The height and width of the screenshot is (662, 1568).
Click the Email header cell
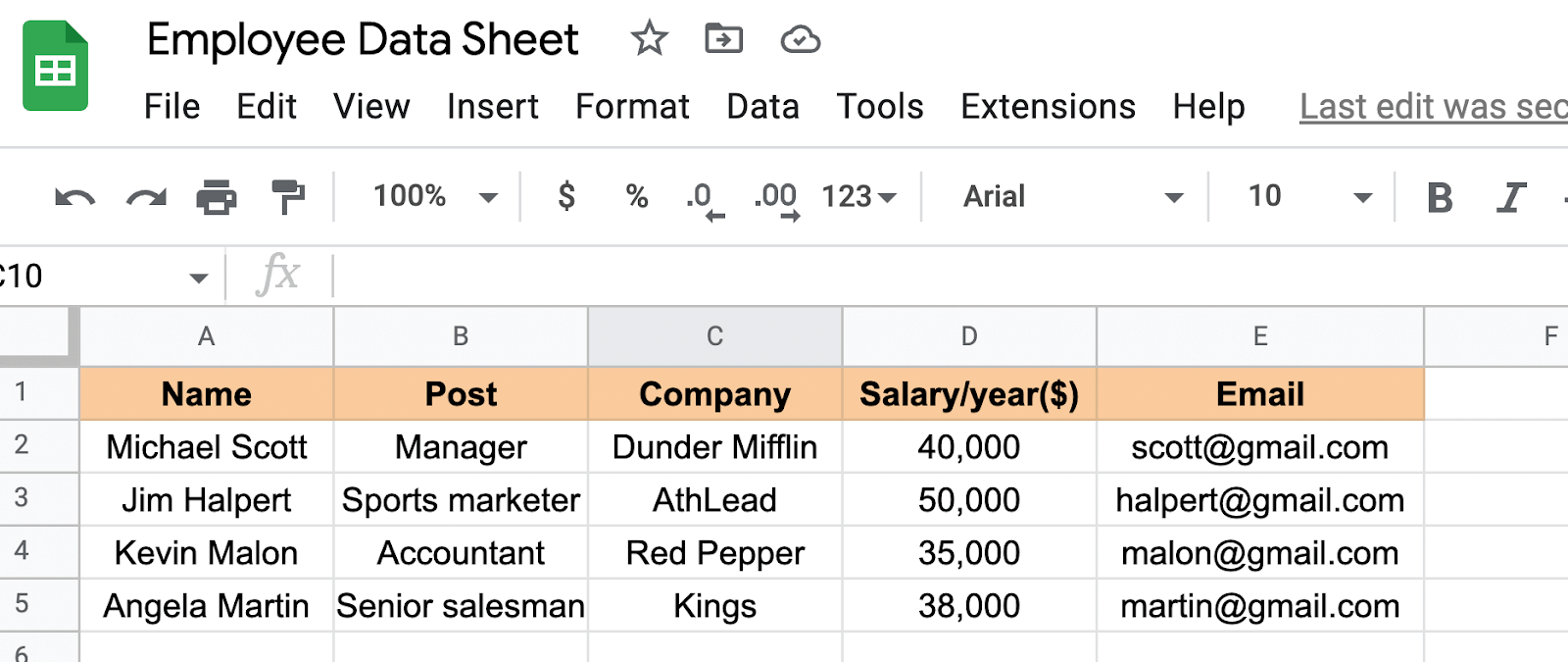[1260, 394]
